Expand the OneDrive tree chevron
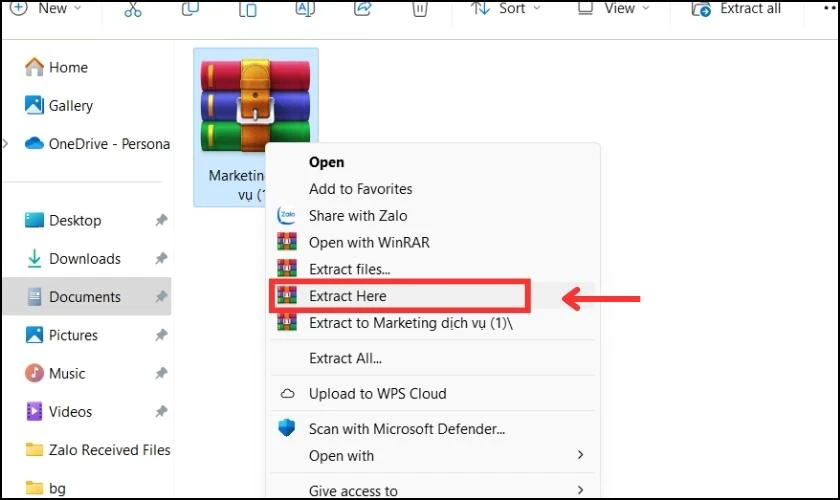This screenshot has height=500, width=840. (x=6, y=144)
